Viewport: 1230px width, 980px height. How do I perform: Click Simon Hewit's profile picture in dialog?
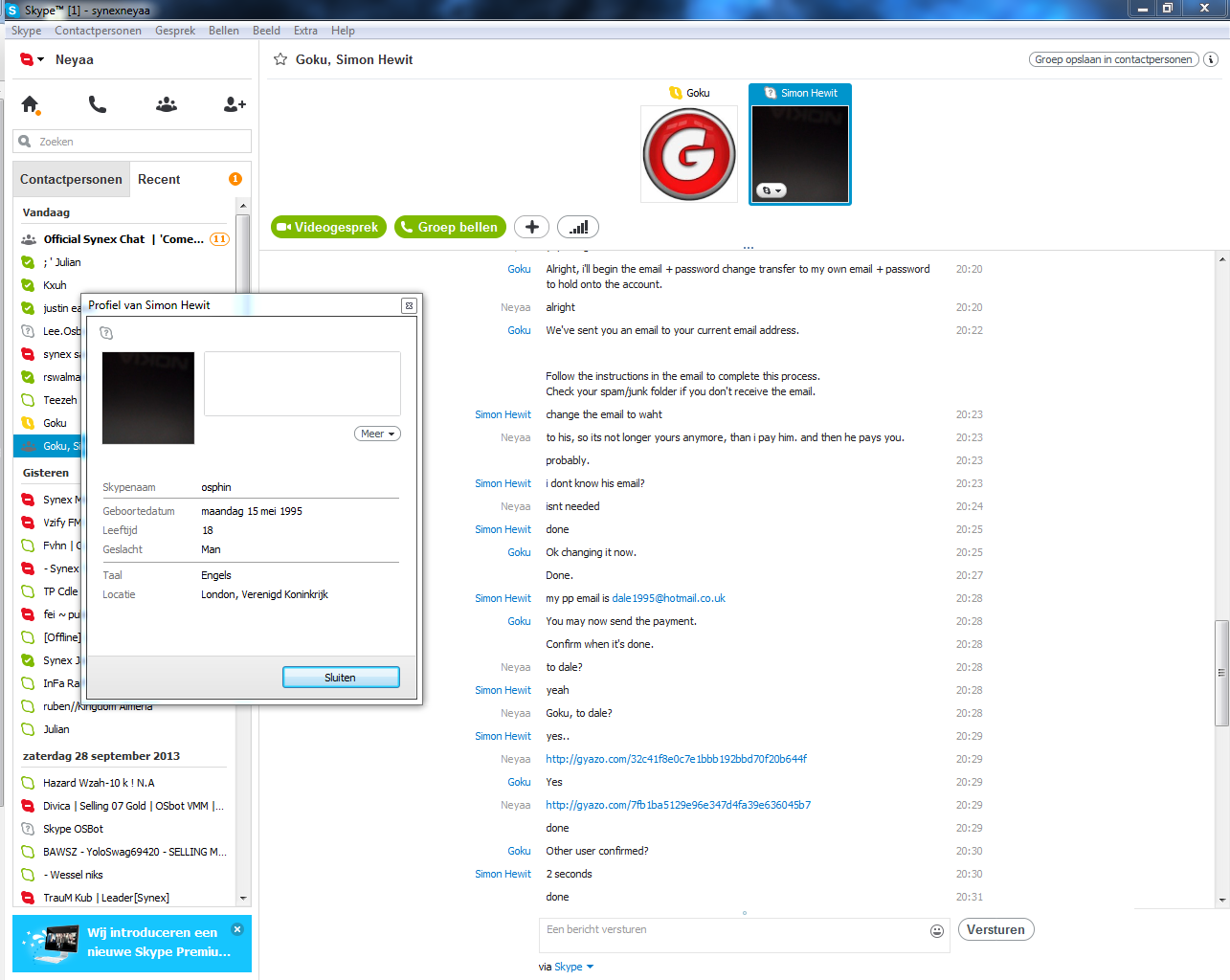(x=148, y=398)
